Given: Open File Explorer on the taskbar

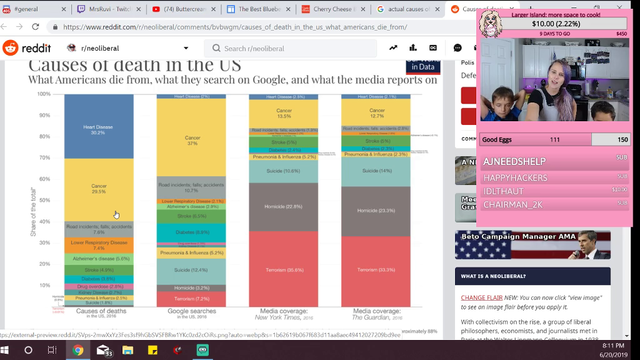Looking at the screenshot, I should 128,350.
